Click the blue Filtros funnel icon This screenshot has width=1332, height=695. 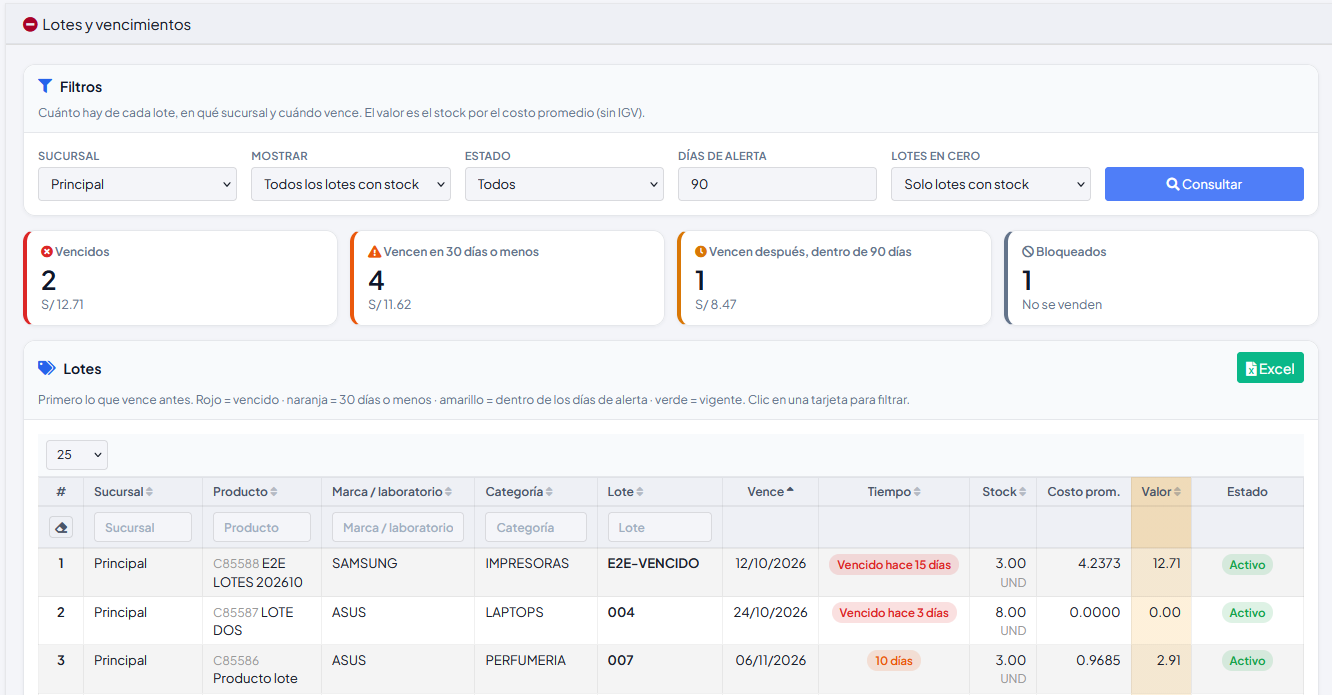click(45, 87)
